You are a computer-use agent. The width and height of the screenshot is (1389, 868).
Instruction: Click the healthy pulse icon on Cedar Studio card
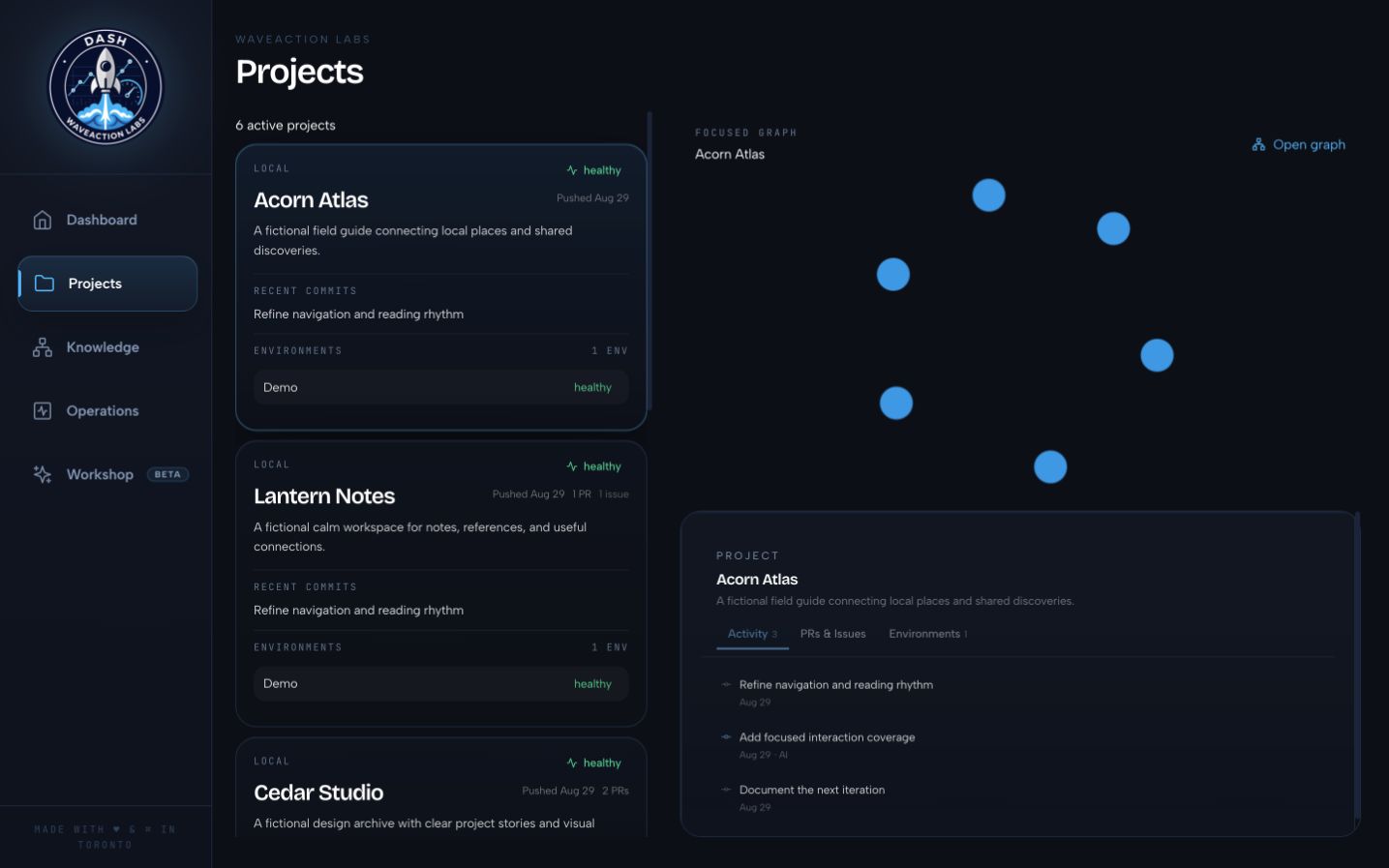[572, 763]
